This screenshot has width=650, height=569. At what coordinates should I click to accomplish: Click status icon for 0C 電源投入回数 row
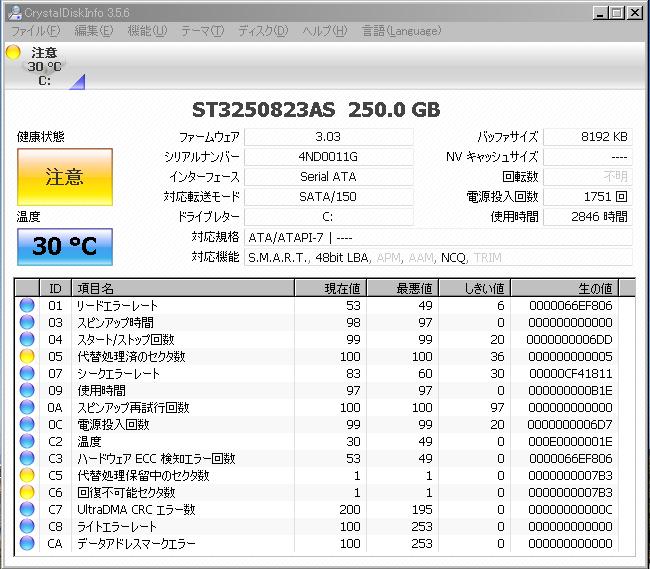[27, 424]
